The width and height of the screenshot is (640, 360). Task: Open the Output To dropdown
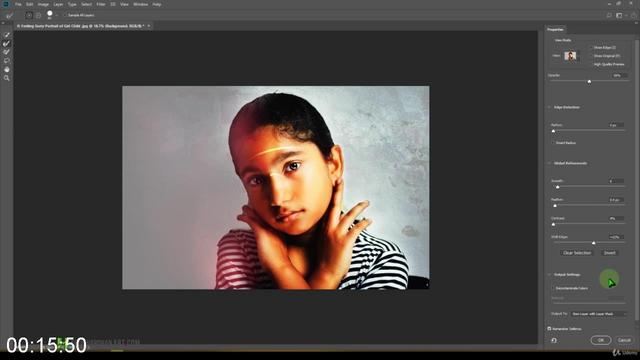[598, 314]
